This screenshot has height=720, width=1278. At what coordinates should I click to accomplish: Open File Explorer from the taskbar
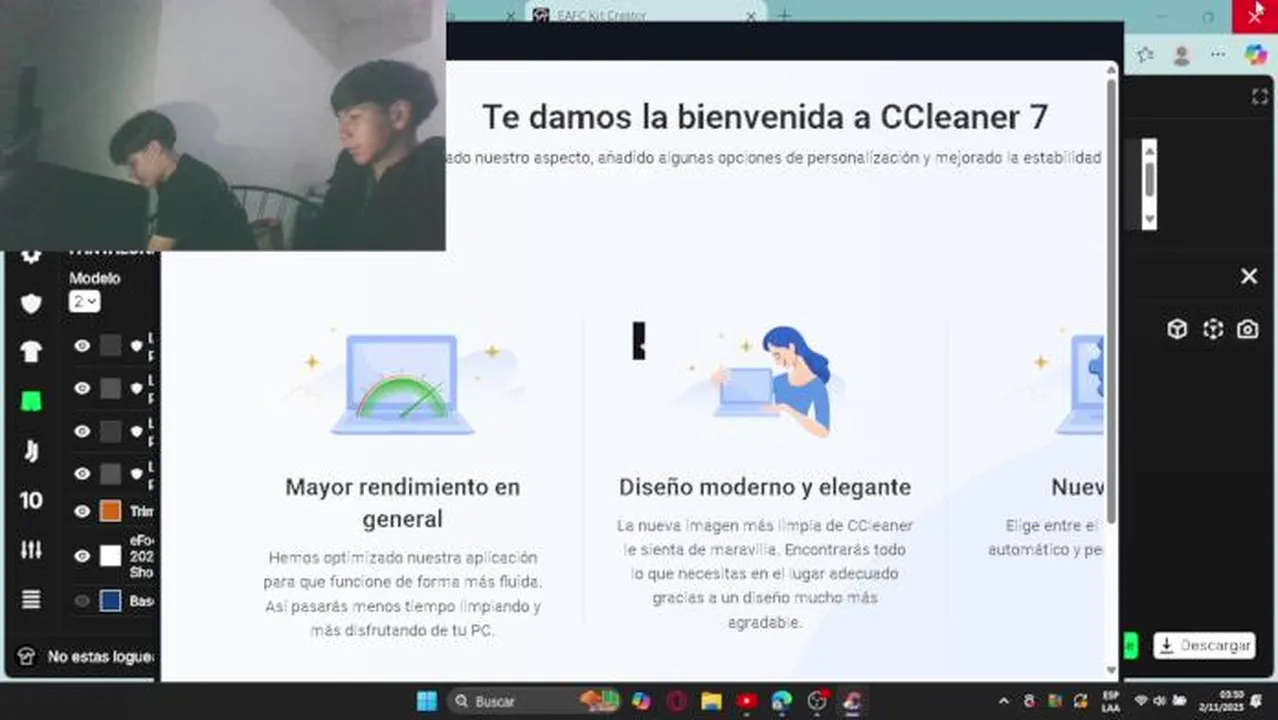coord(711,701)
